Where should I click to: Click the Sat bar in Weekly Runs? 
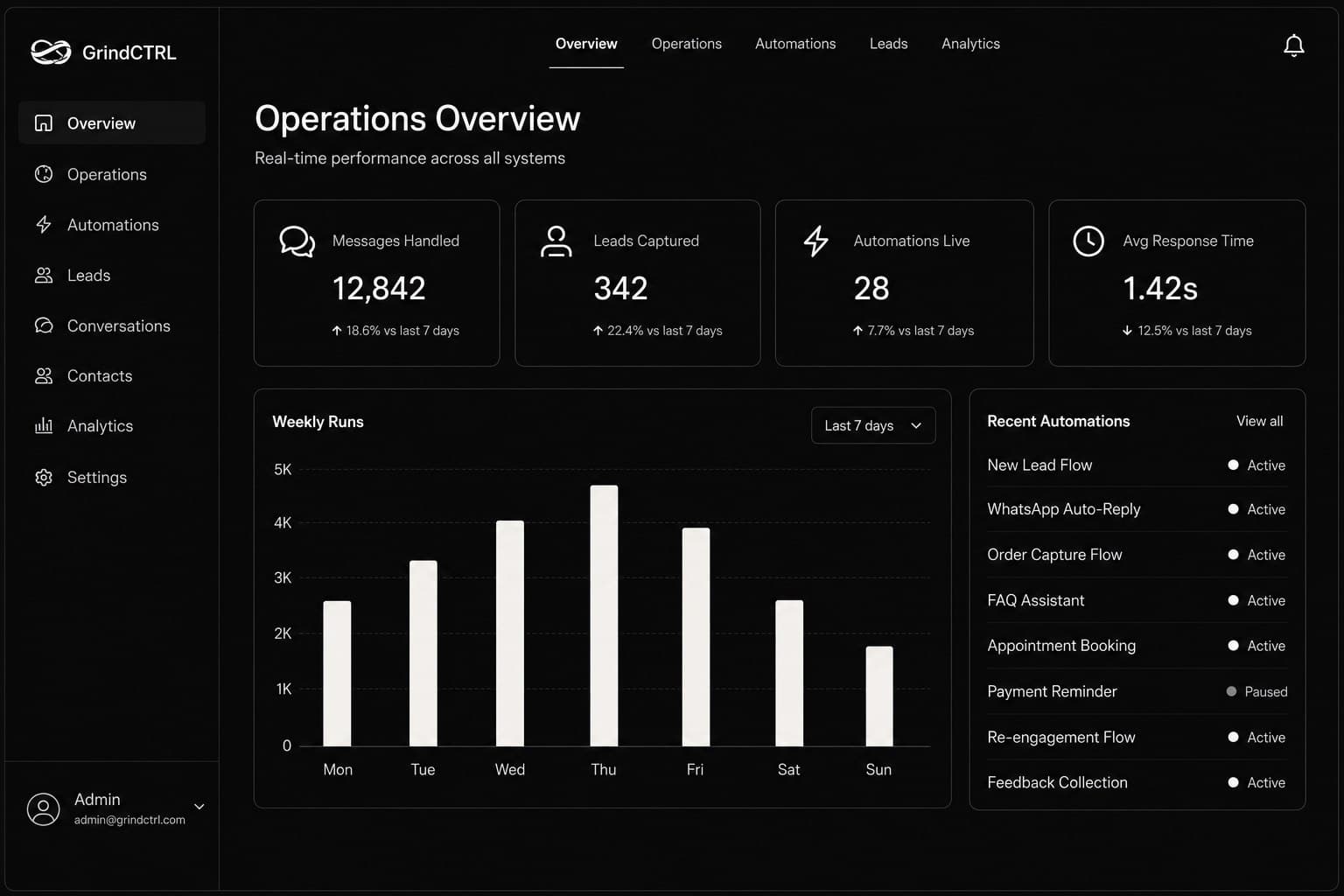[789, 674]
